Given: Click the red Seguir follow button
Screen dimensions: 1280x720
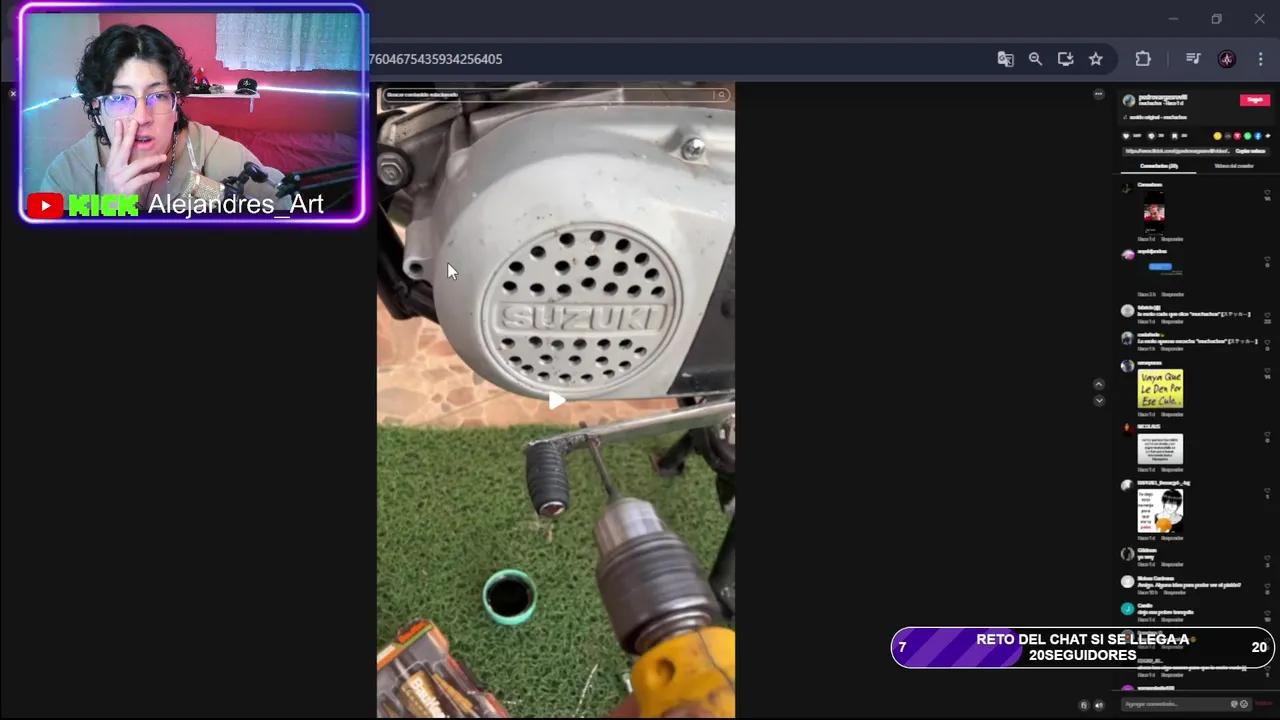Looking at the screenshot, I should [x=1255, y=100].
